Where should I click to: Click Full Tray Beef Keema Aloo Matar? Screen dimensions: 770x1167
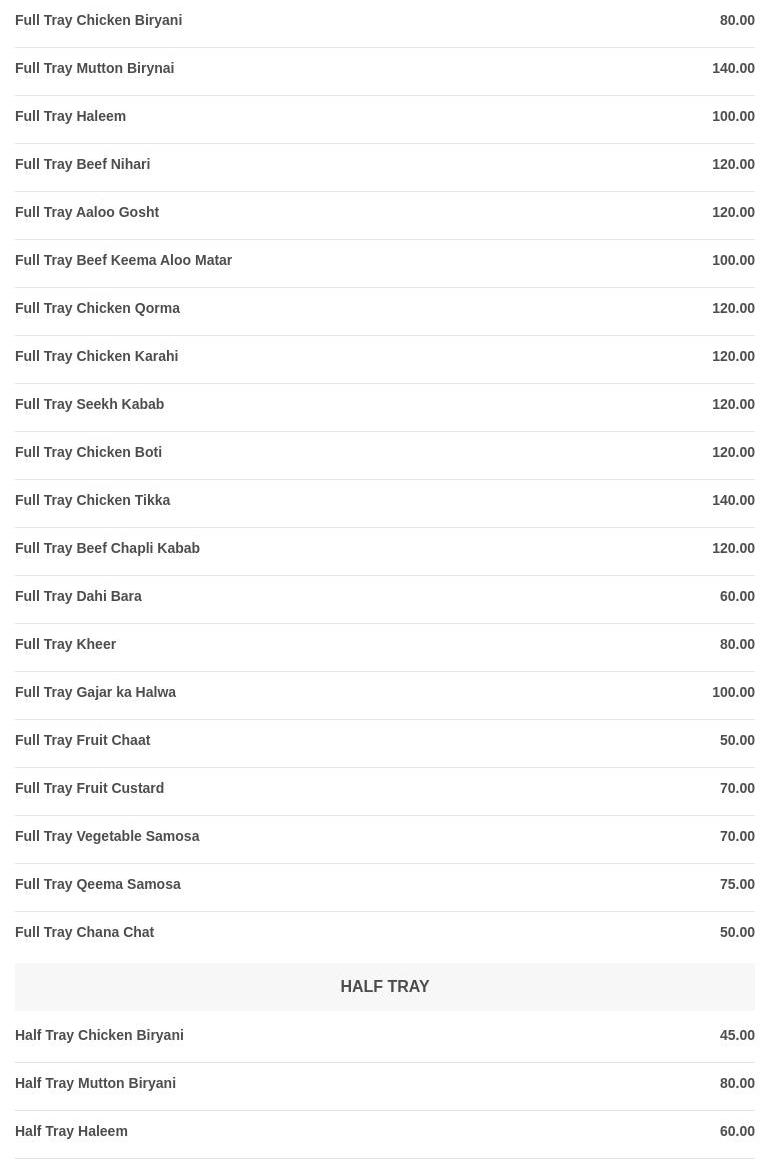pyautogui.click(x=123, y=260)
